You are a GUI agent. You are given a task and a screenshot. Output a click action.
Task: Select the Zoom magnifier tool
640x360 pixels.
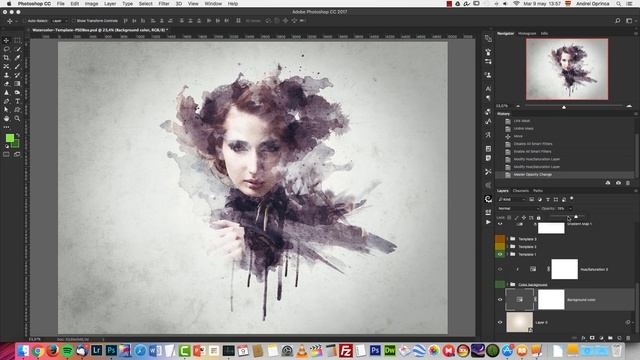[17, 118]
